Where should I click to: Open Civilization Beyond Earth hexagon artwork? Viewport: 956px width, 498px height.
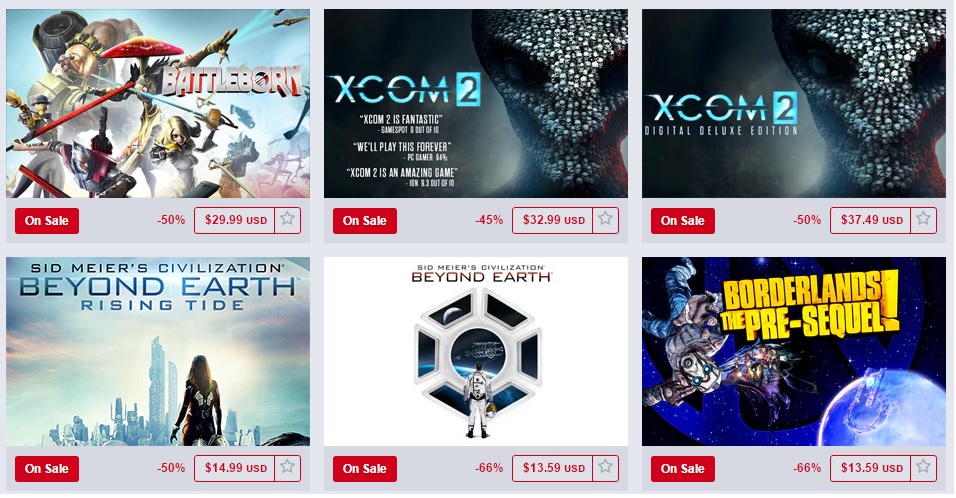476,351
